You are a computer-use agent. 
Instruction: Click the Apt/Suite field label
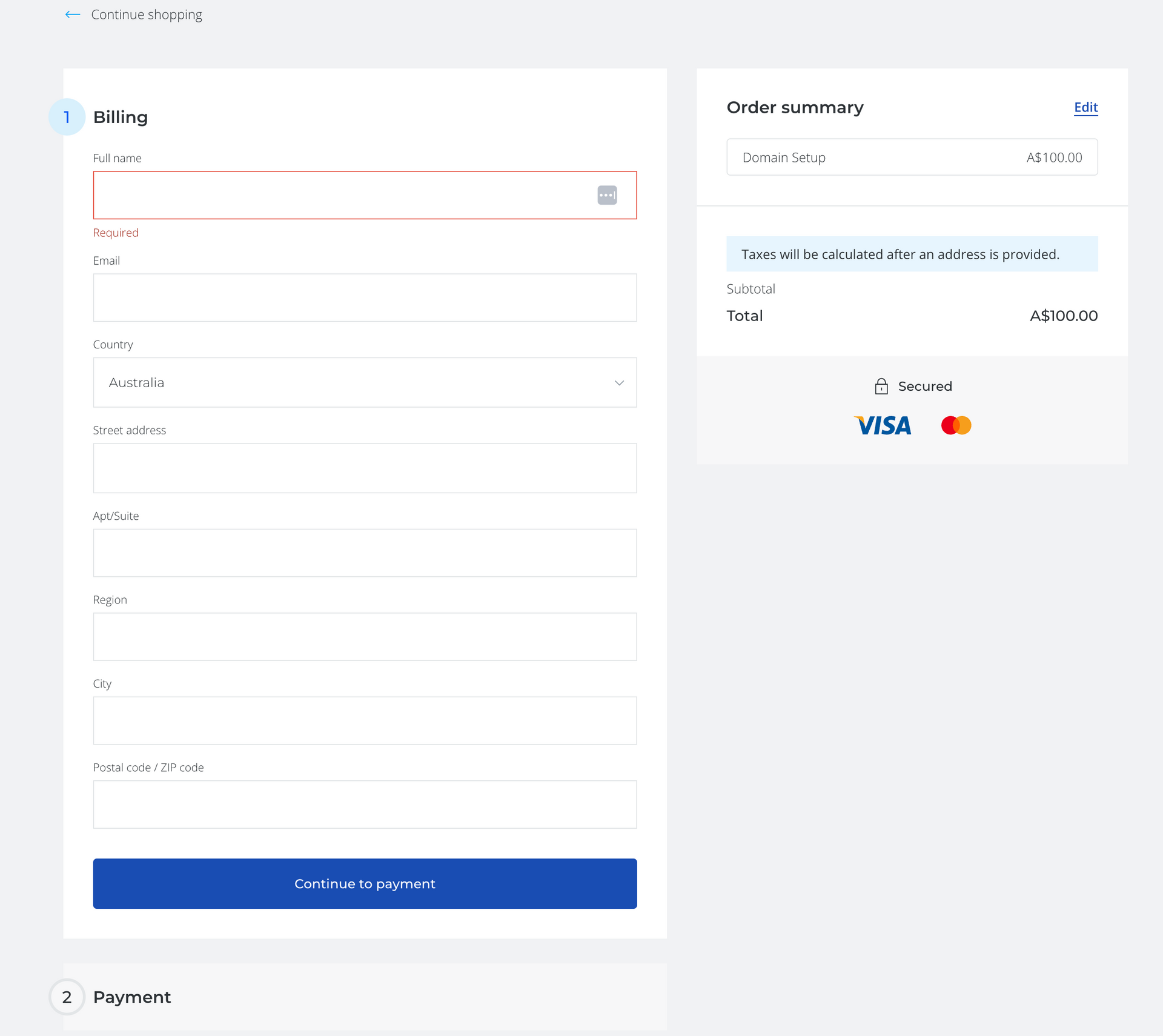[x=116, y=516]
